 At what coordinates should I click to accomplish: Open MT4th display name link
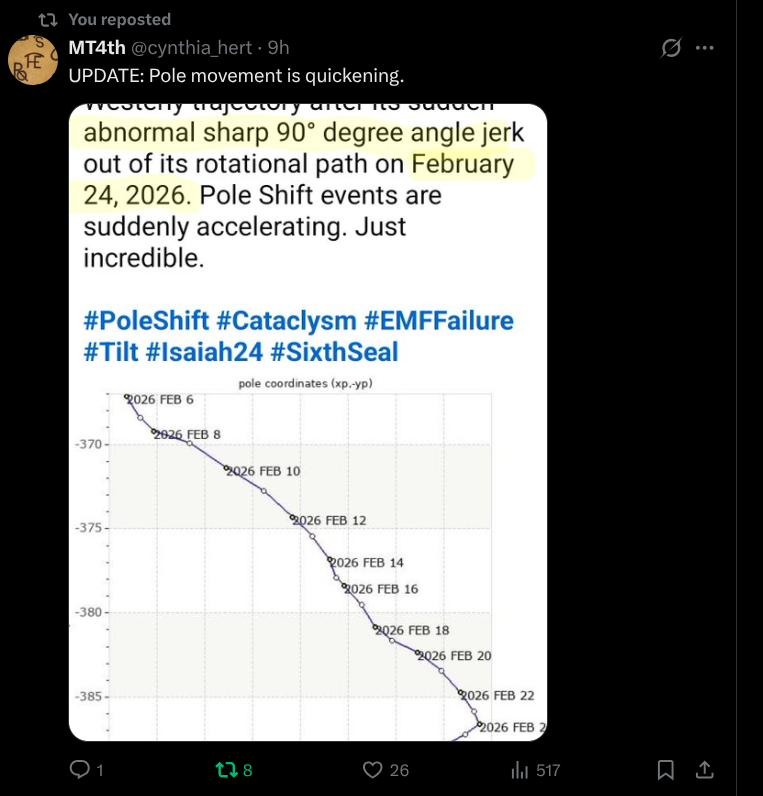point(97,47)
